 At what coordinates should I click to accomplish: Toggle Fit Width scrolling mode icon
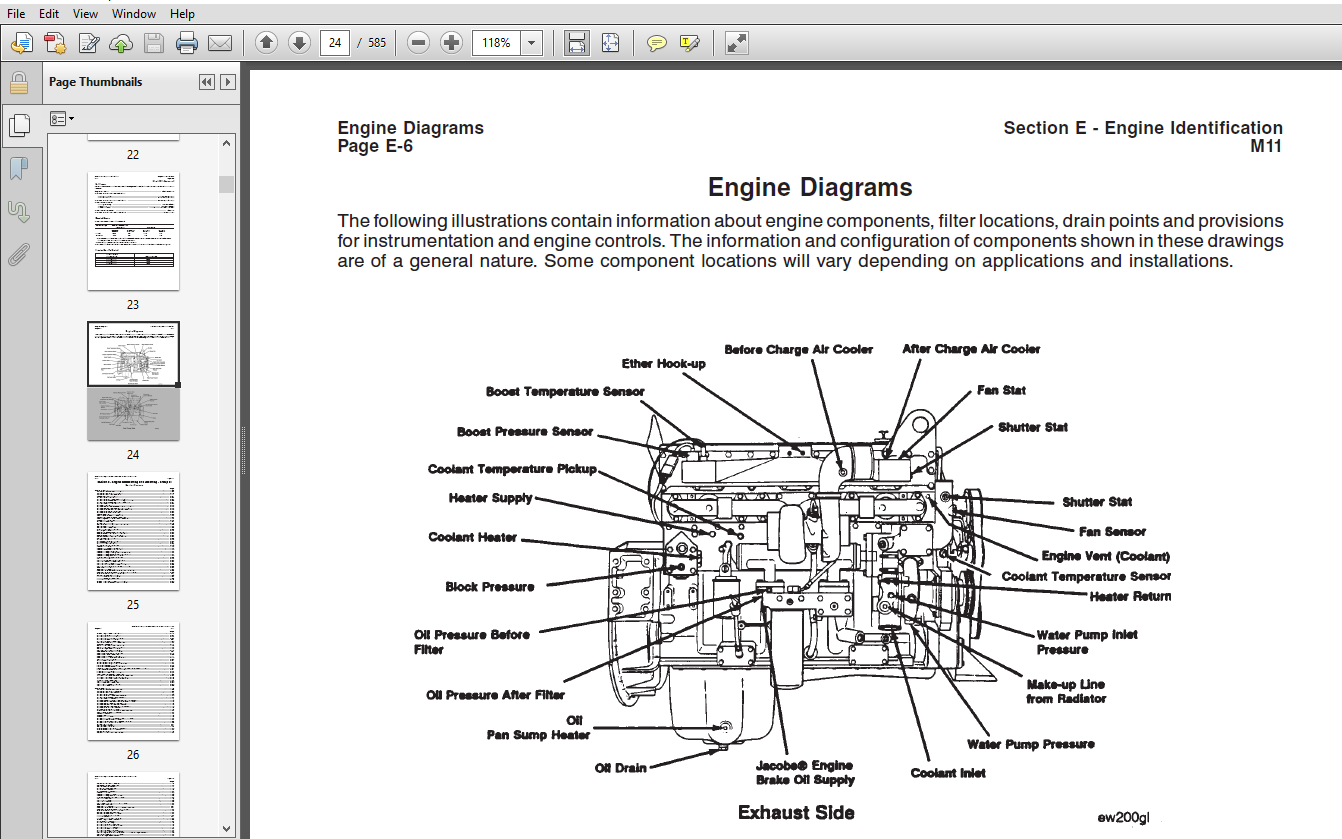click(577, 43)
